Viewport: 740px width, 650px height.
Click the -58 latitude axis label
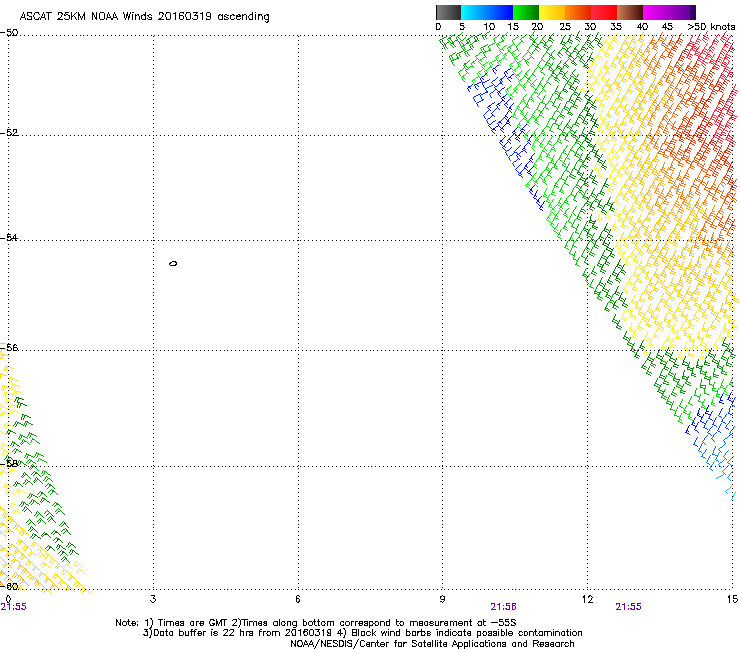click(x=9, y=464)
